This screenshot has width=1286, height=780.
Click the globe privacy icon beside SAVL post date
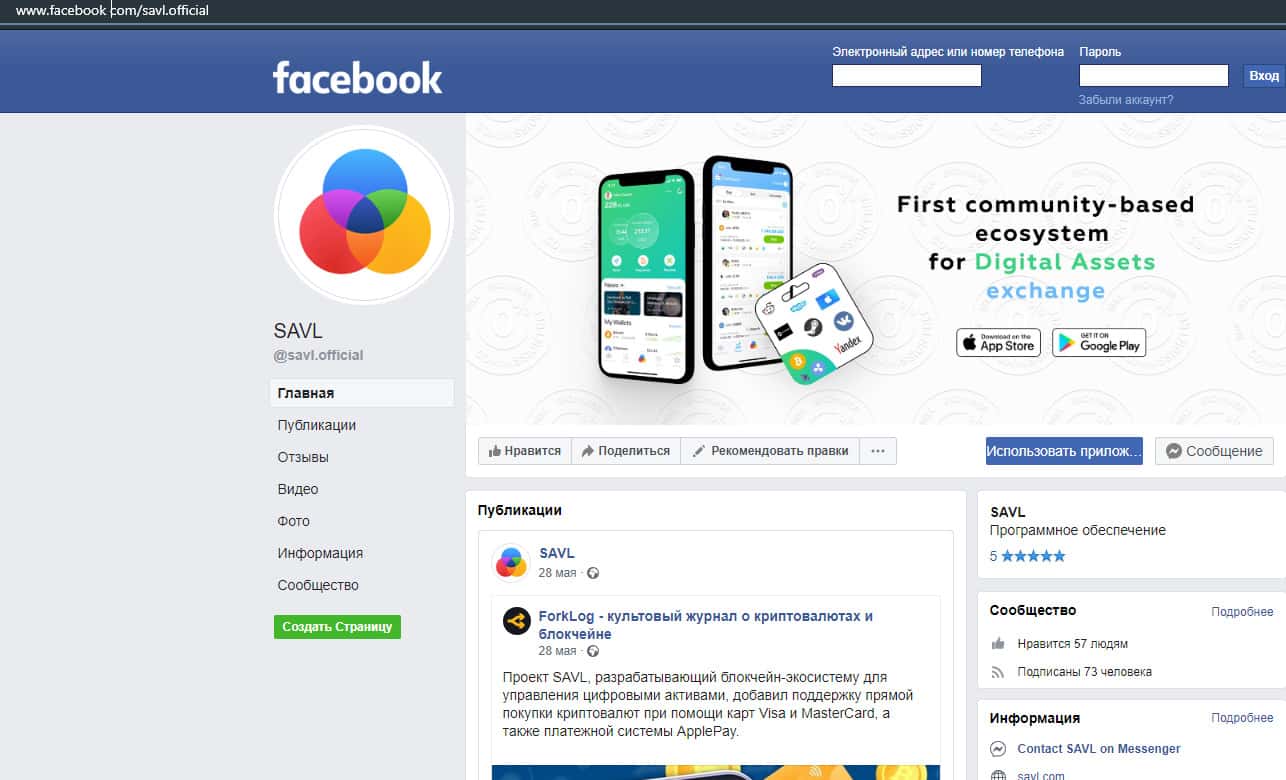[x=593, y=573]
